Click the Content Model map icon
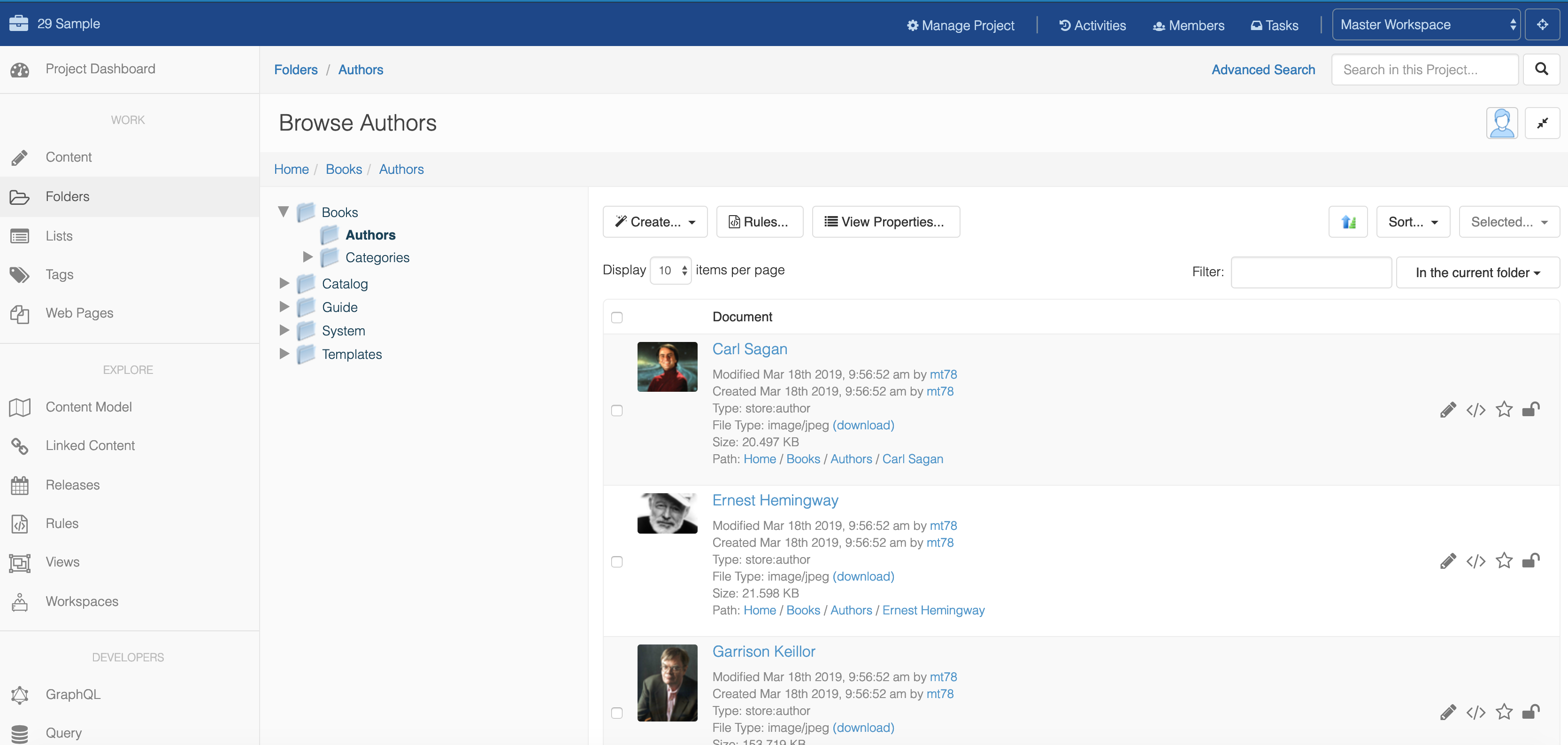1568x745 pixels. tap(19, 407)
